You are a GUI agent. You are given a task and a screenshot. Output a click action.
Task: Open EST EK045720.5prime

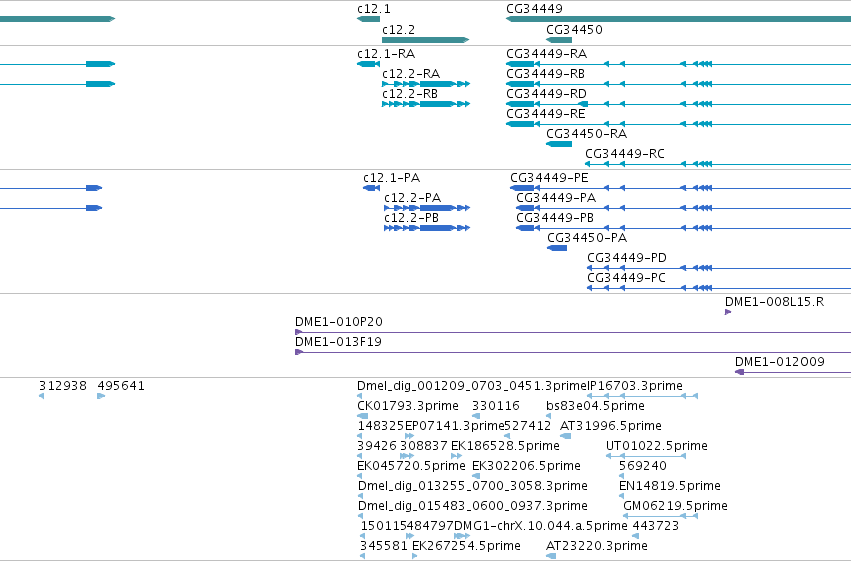coord(411,467)
